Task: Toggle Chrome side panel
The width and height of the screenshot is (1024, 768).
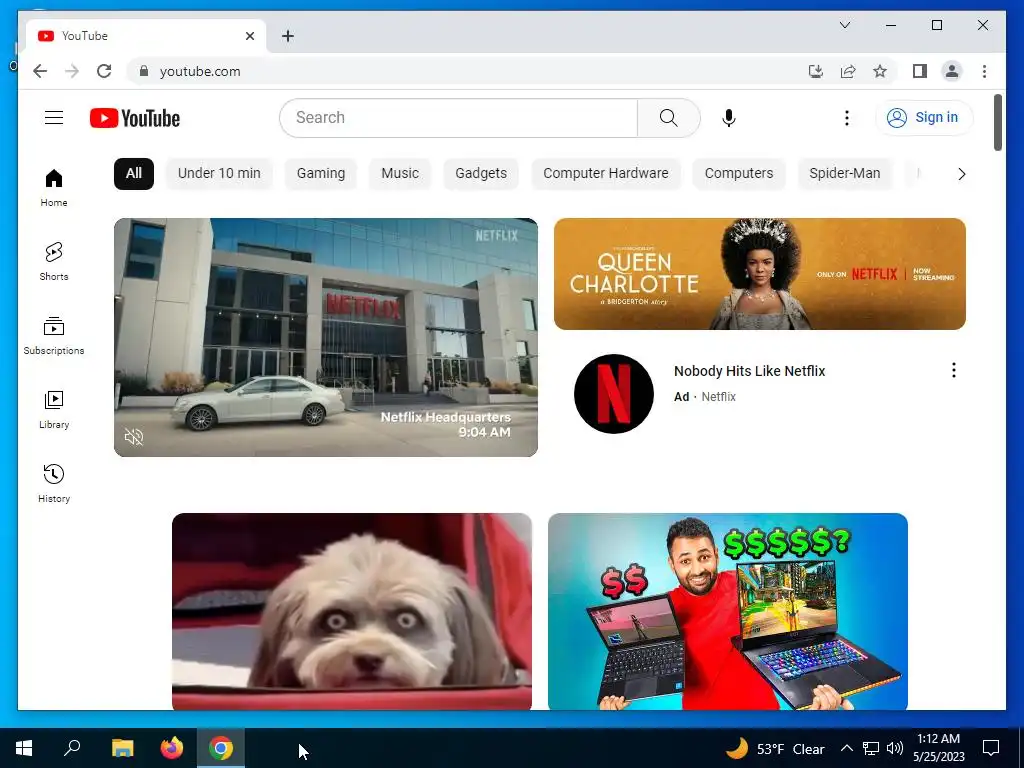Action: [920, 71]
